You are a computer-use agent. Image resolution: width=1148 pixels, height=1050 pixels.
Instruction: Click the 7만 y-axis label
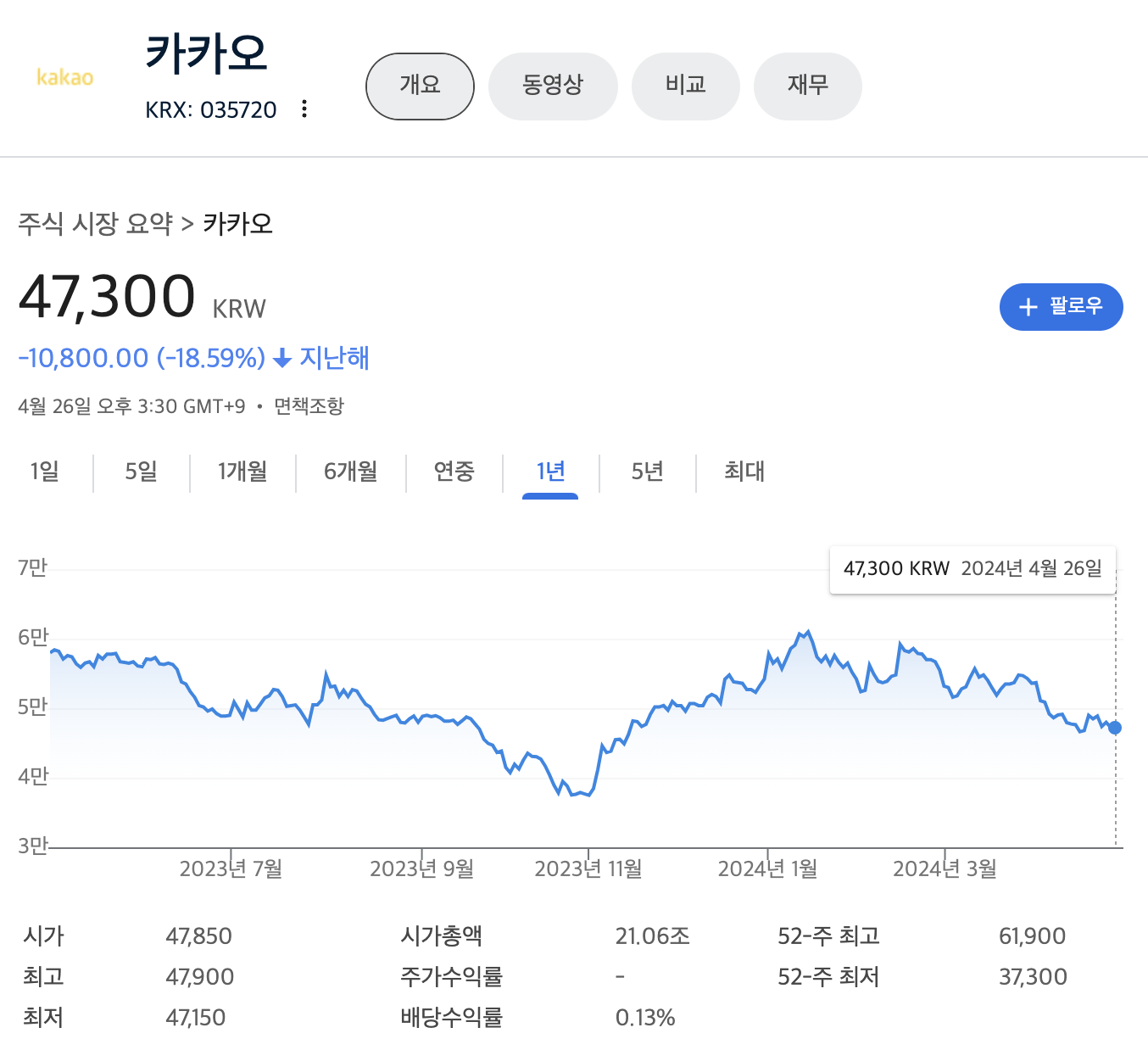pos(33,567)
